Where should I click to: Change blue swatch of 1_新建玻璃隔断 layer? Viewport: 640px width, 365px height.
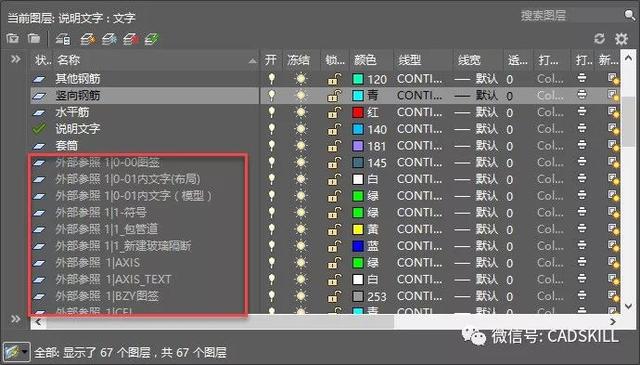[x=358, y=246]
